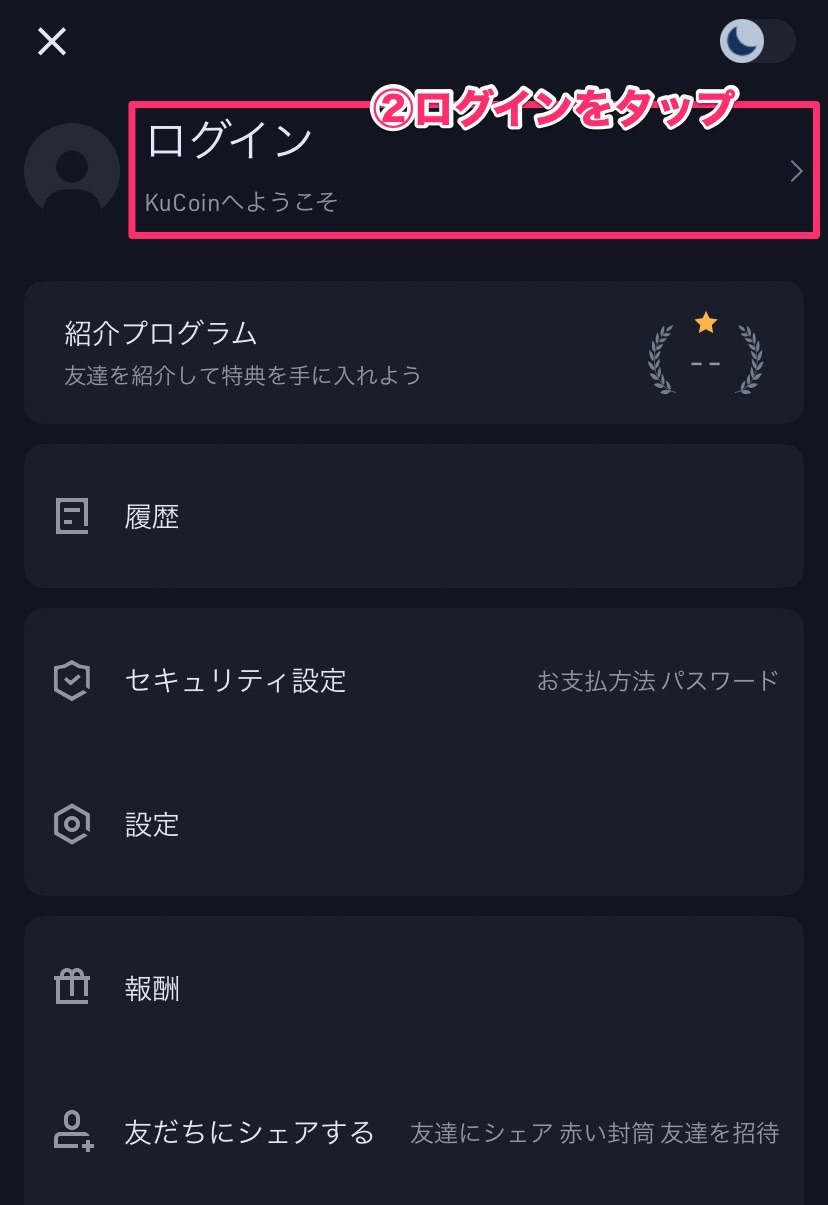Tap the KuCoinへようこそ welcome text
828x1205 pixels.
[241, 203]
